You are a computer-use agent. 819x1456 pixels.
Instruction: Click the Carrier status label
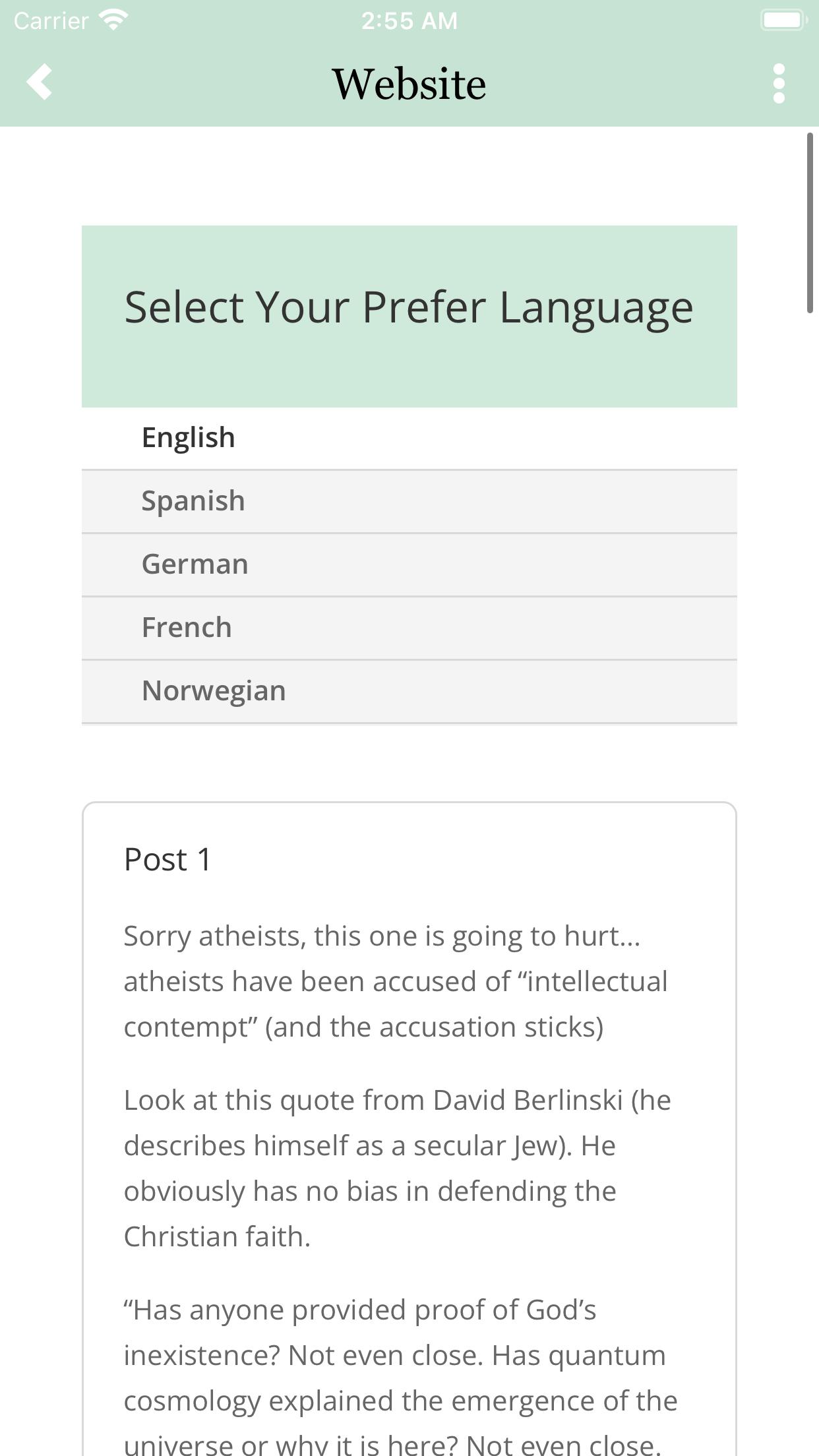51,20
